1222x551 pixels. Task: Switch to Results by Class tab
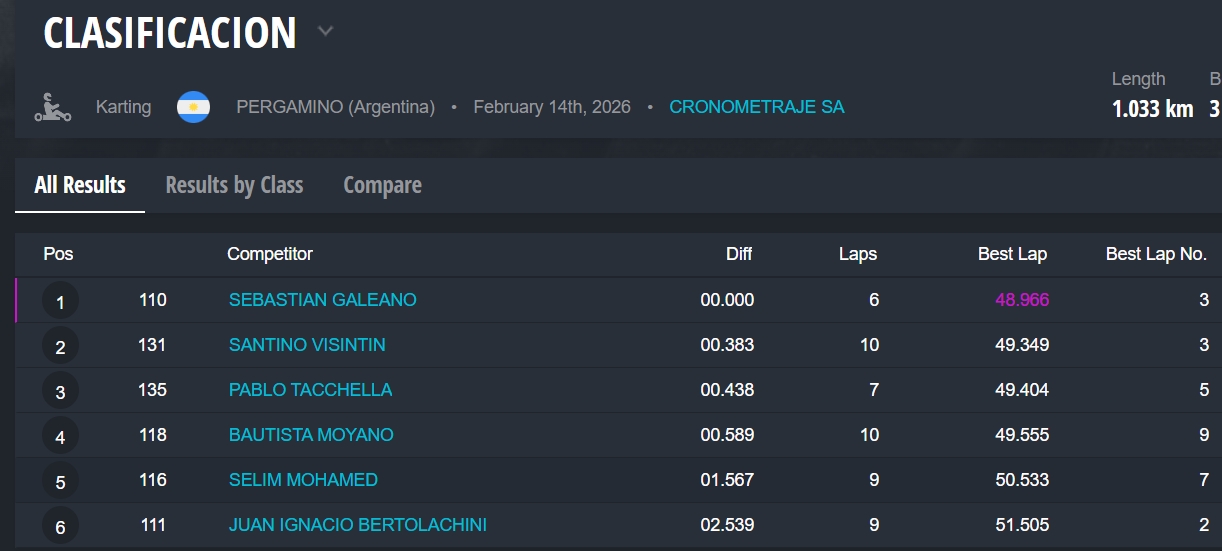click(x=234, y=185)
